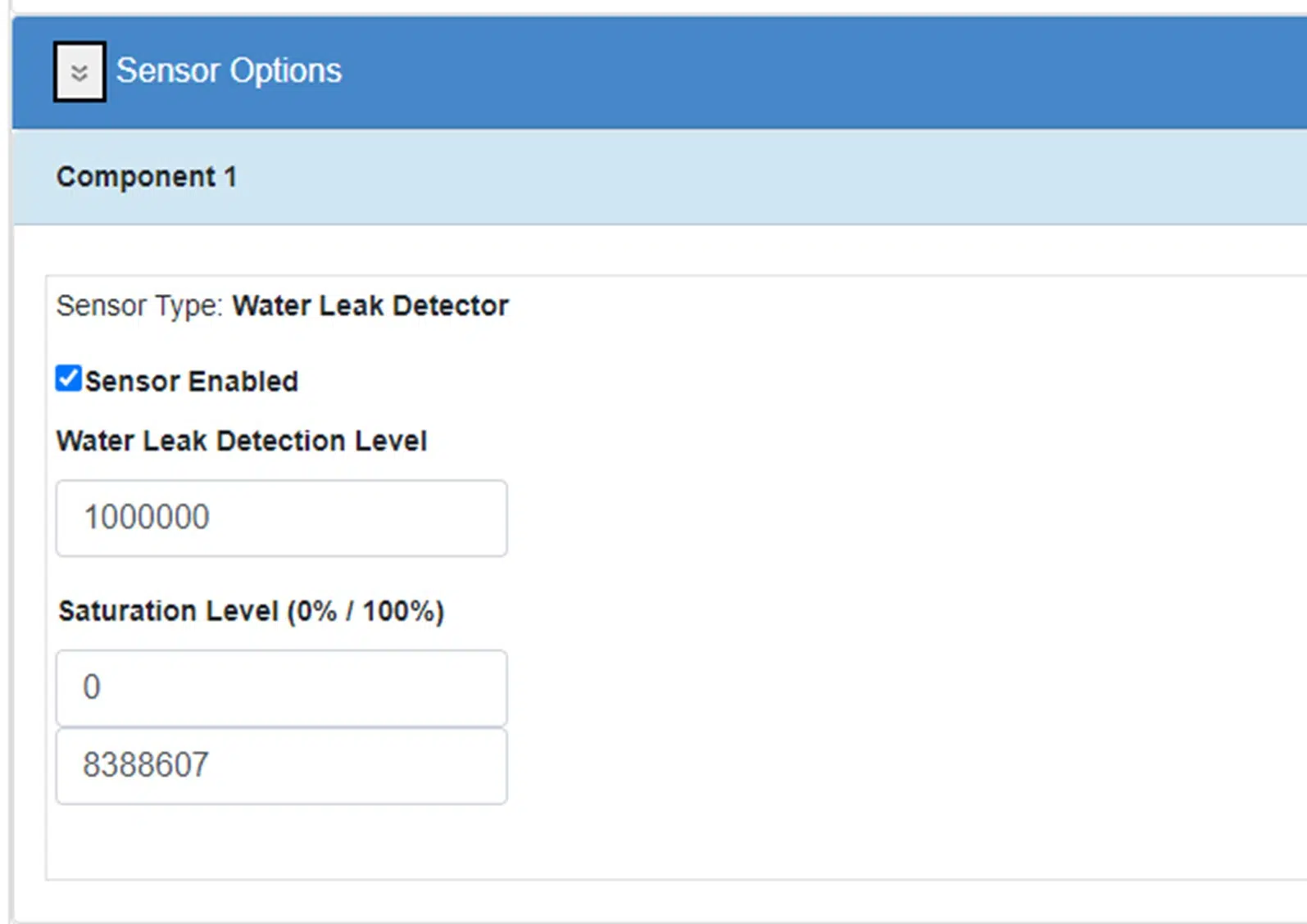Viewport: 1307px width, 924px height.
Task: Click the double-chevron icon beside Sensor Options
Action: click(79, 72)
